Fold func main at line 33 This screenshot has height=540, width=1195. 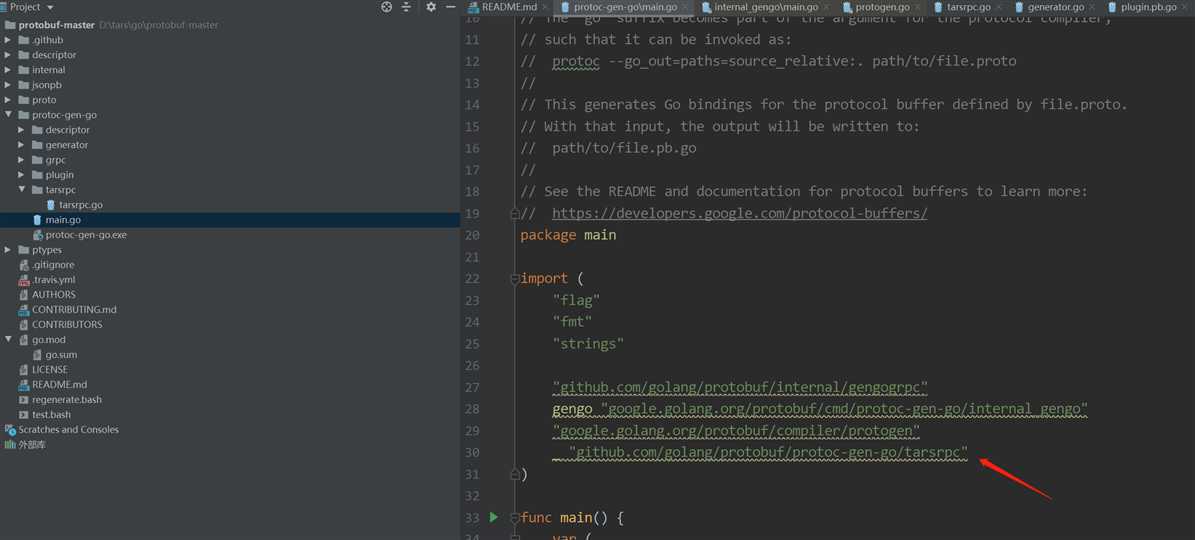514,518
